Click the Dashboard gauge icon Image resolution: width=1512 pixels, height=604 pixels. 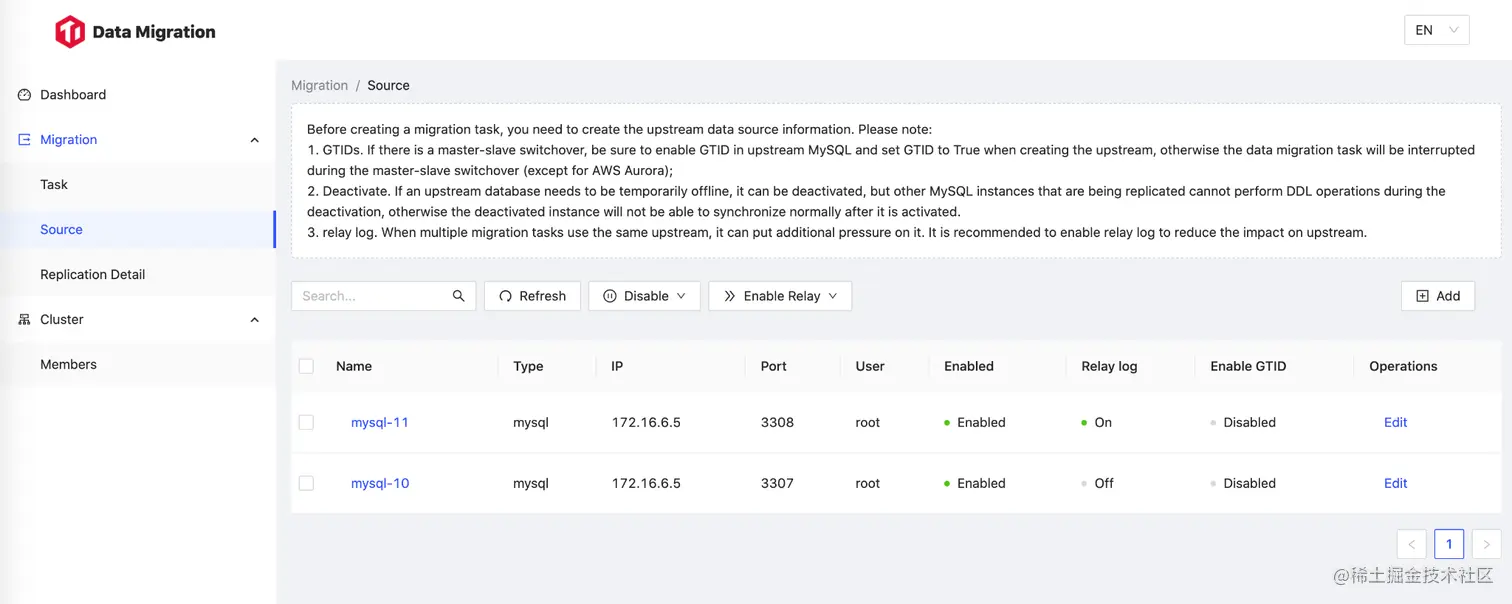point(25,95)
